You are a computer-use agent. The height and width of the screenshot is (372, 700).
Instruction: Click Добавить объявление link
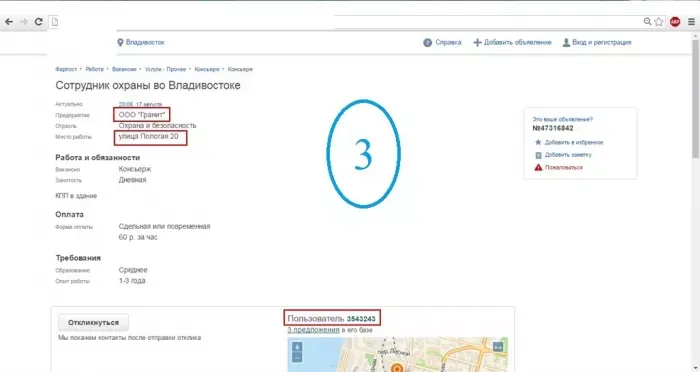click(x=517, y=42)
